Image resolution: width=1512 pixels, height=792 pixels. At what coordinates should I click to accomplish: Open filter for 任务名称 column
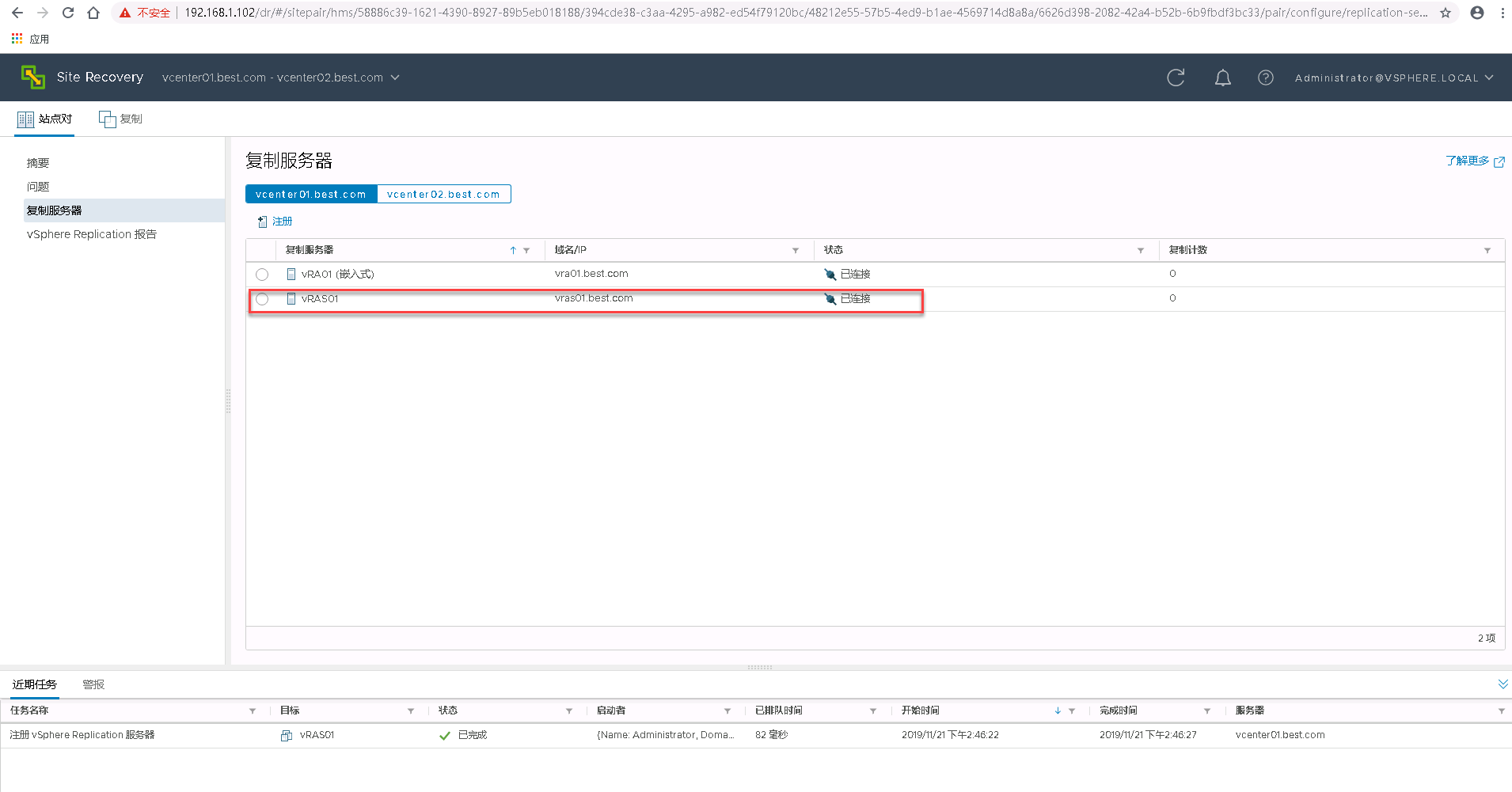253,711
